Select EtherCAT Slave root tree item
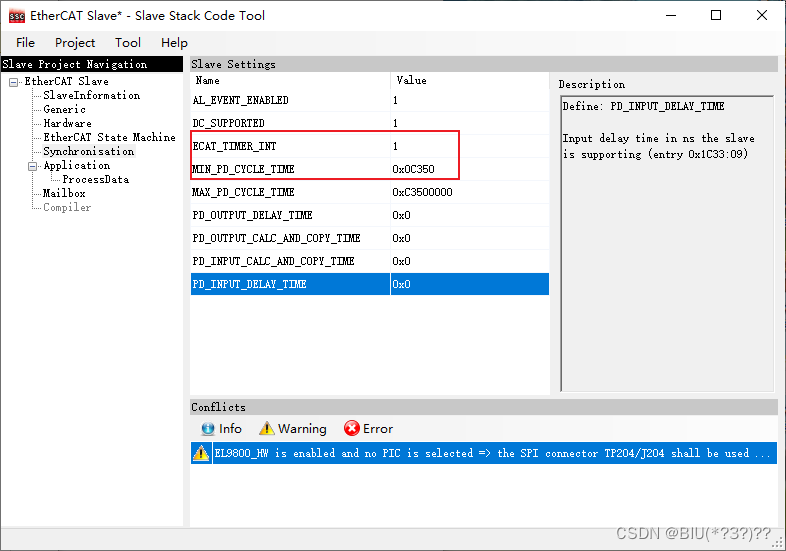The image size is (786, 551). coord(67,81)
